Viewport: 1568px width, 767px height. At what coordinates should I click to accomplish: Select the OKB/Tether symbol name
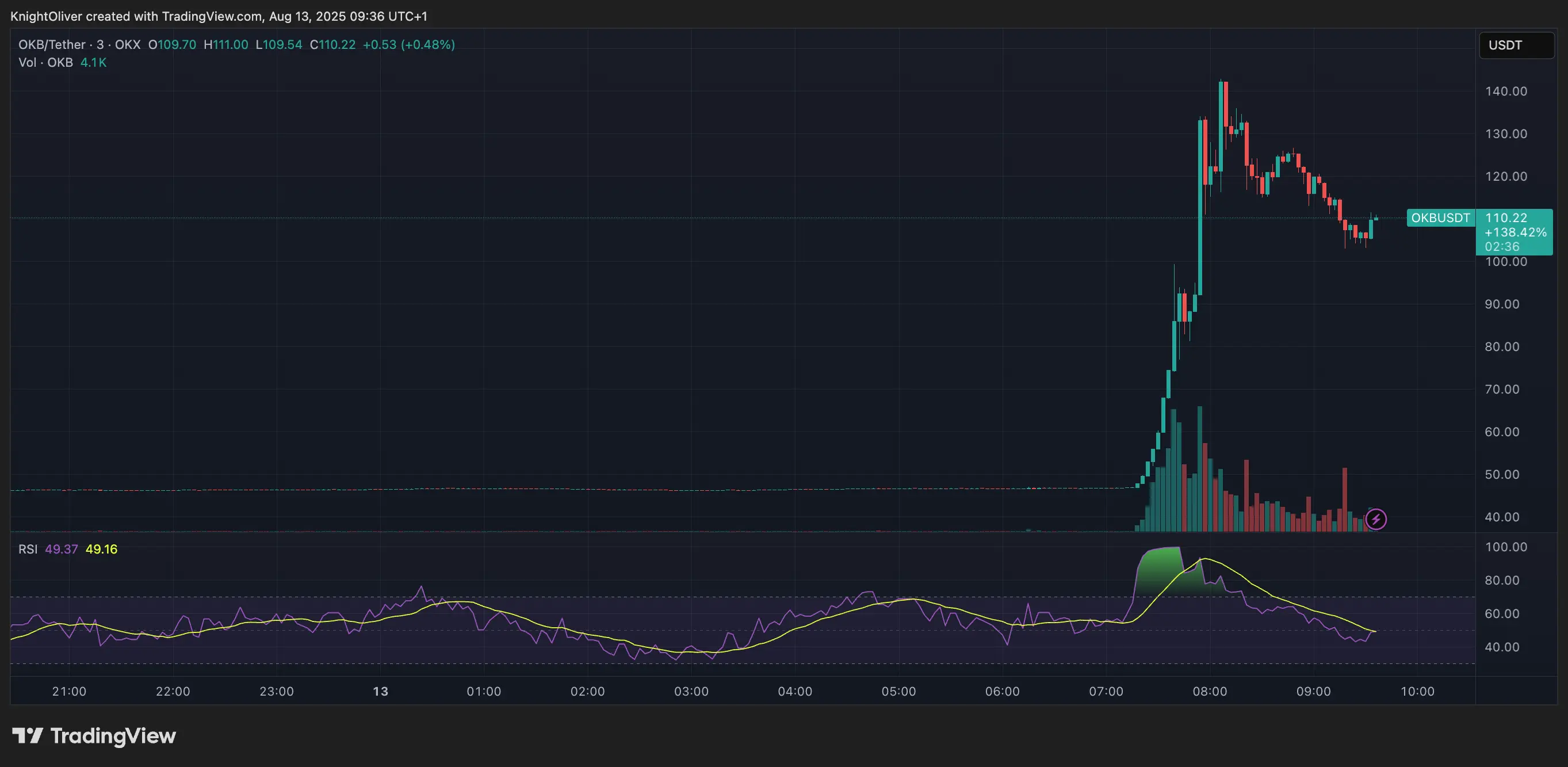point(51,44)
